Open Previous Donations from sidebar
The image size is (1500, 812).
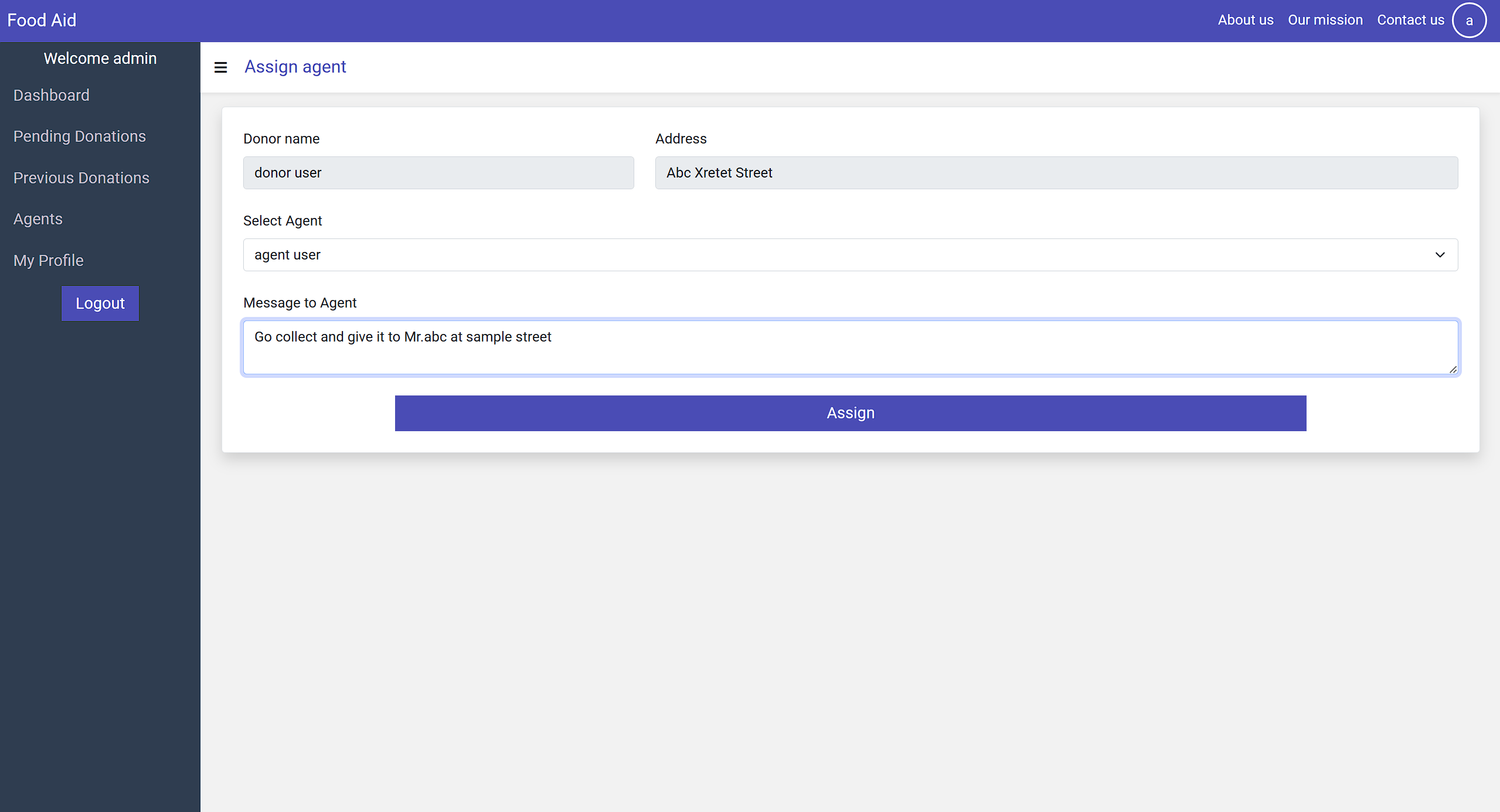[x=81, y=178]
